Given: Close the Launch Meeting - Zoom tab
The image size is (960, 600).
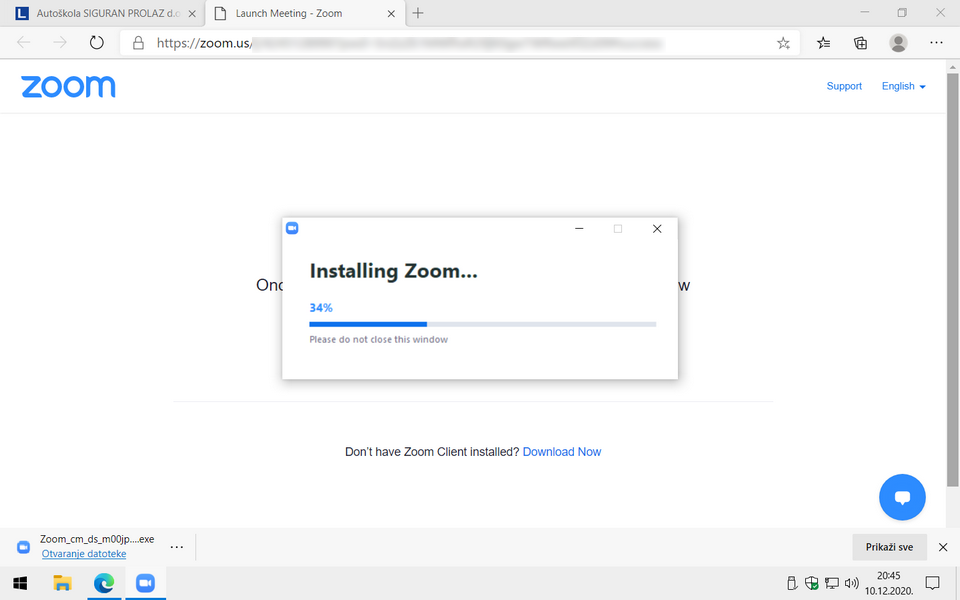Looking at the screenshot, I should coord(391,13).
